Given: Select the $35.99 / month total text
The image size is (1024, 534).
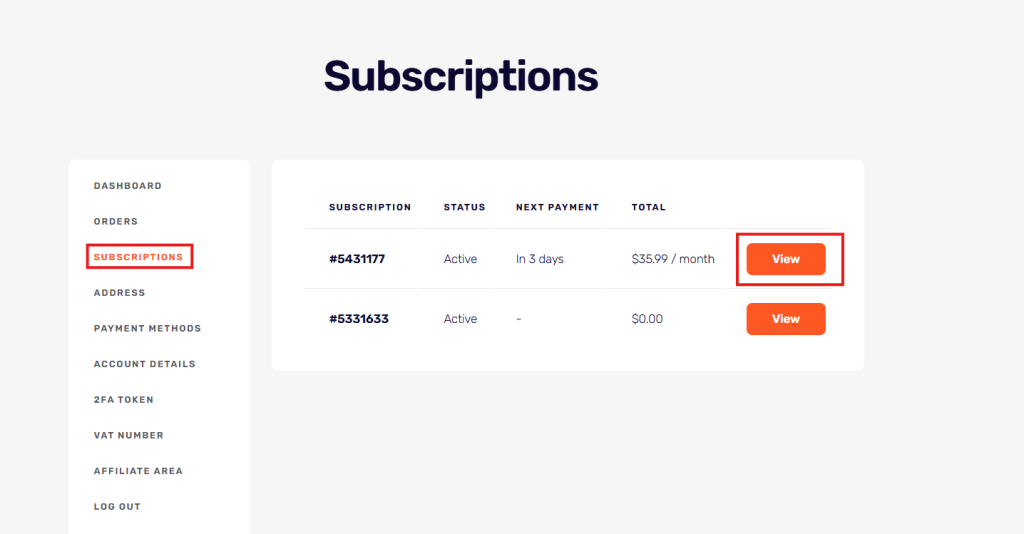Looking at the screenshot, I should [x=673, y=259].
